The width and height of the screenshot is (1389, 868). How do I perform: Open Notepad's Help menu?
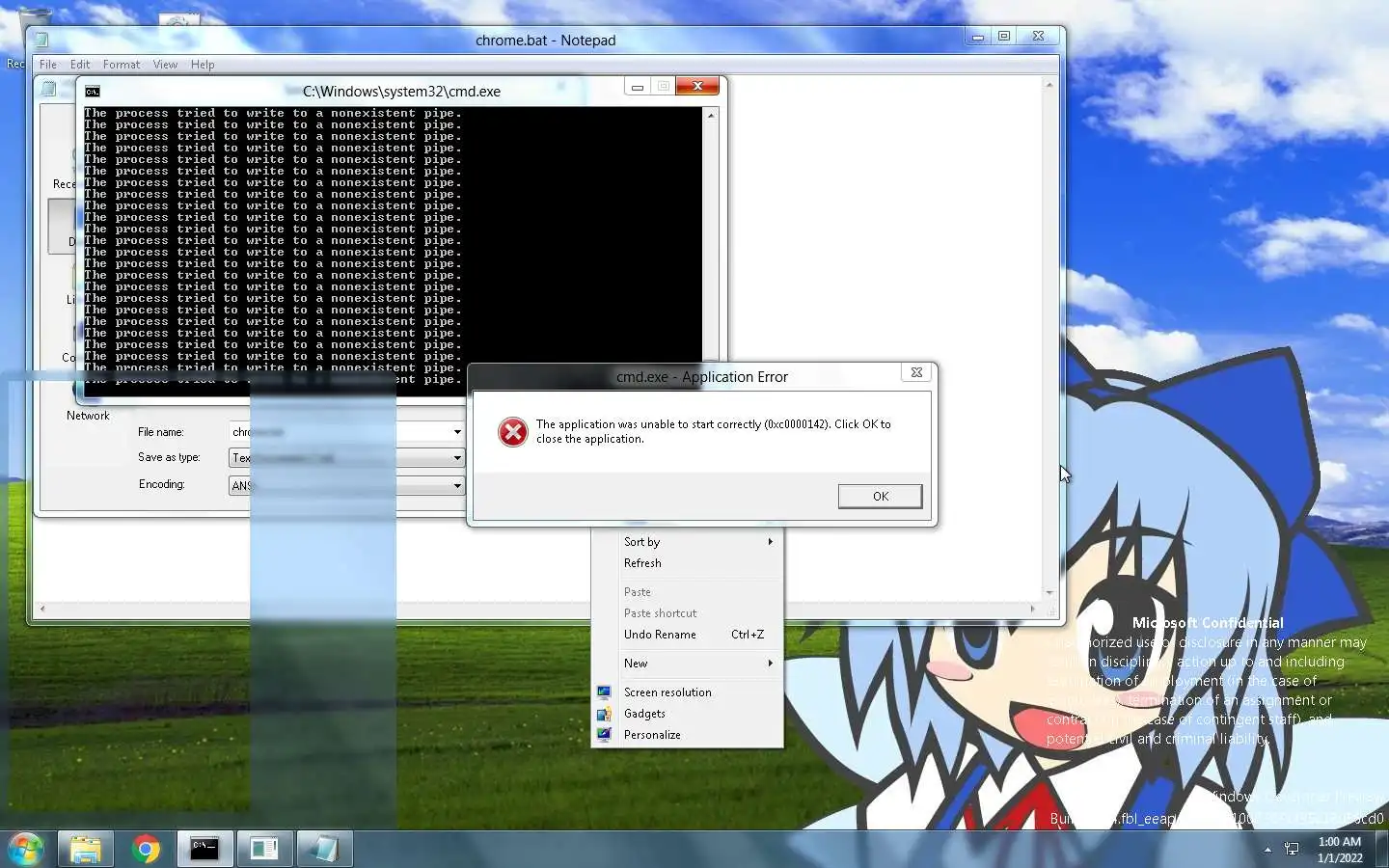point(203,65)
